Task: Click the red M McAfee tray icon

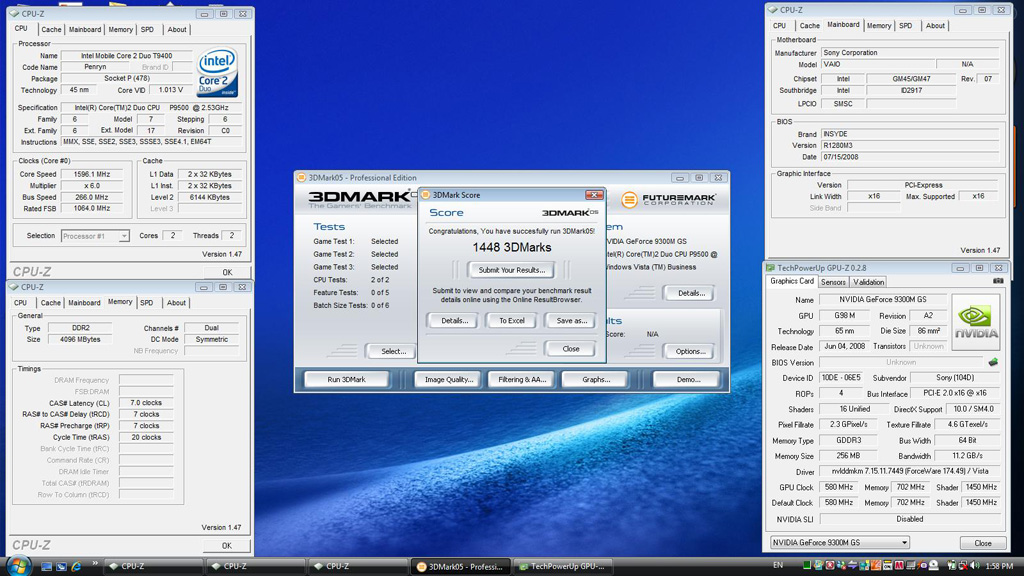Action: (899, 566)
